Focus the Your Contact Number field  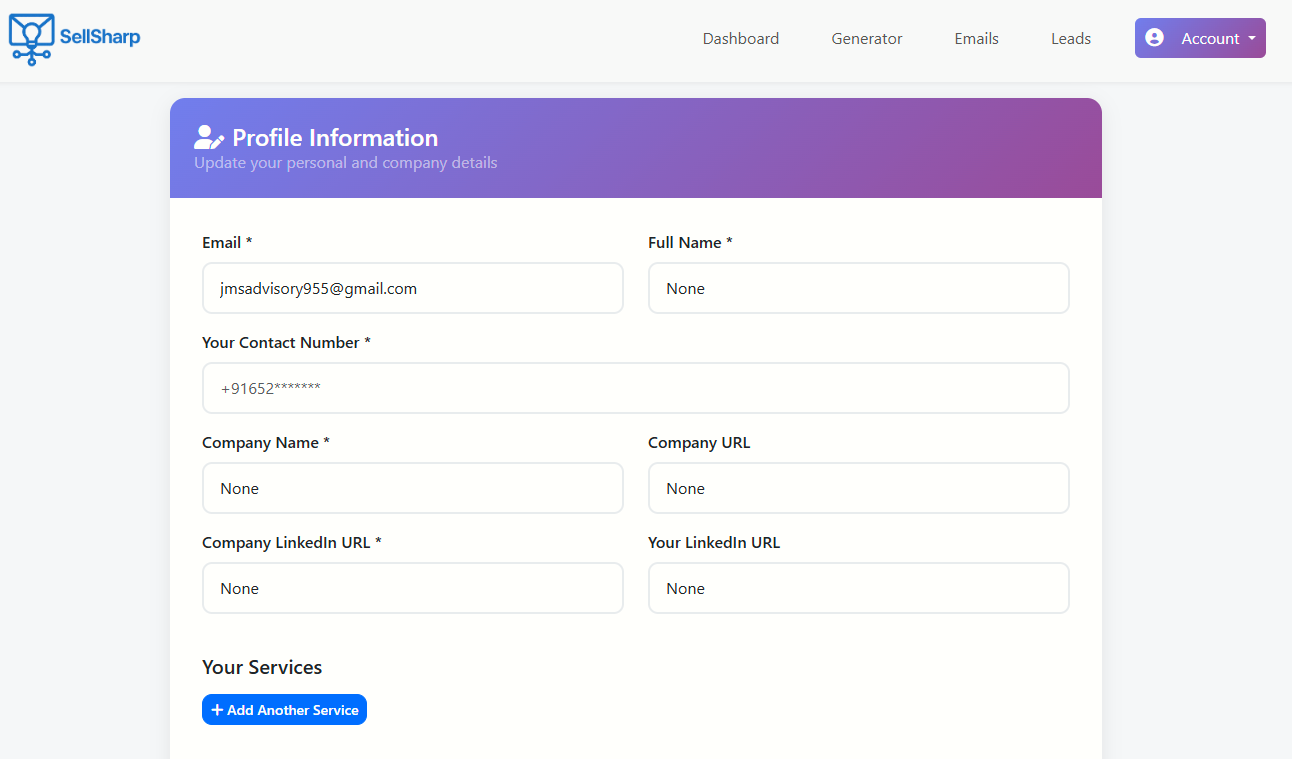pyautogui.click(x=636, y=388)
